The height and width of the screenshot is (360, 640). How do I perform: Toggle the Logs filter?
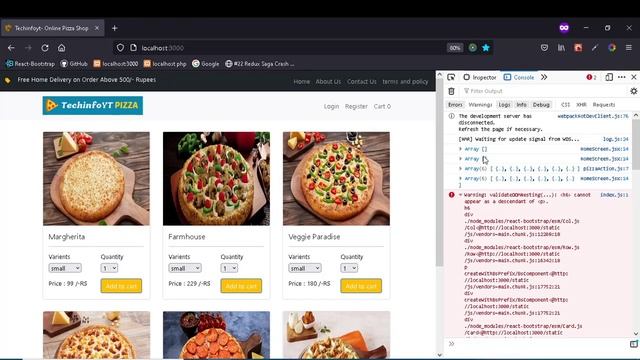504,105
